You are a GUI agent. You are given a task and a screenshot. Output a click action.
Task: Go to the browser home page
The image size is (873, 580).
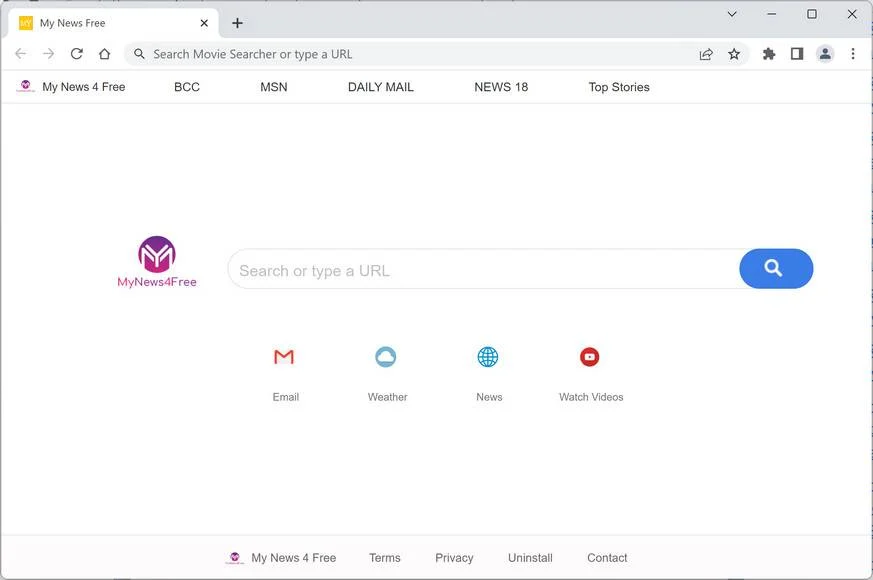click(x=105, y=54)
